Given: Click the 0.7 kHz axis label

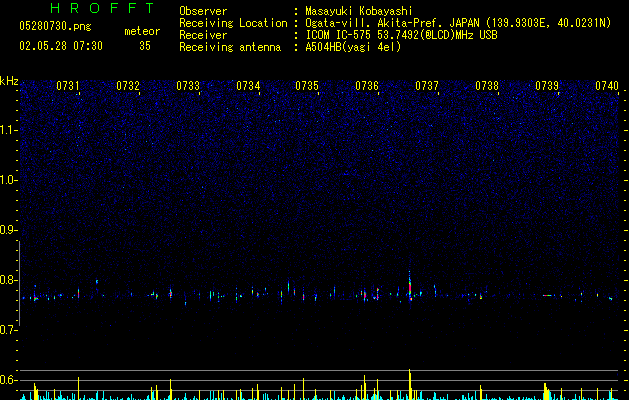Looking at the screenshot, I should pos(9,330).
